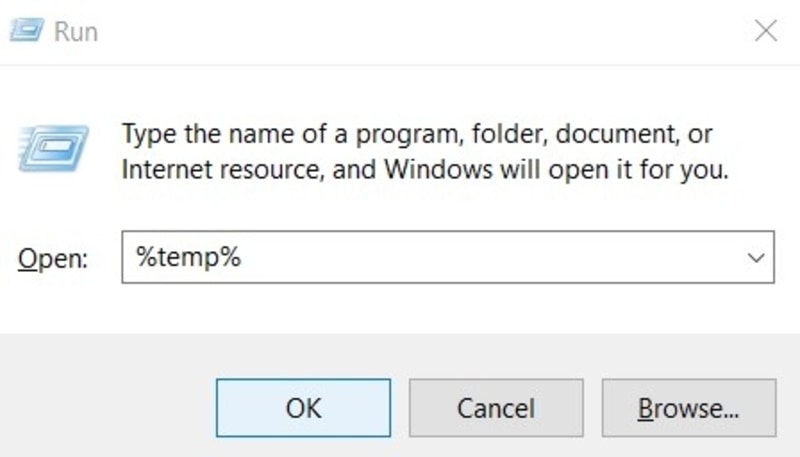Click the "Run" title text
The width and height of the screenshot is (800, 457).
tap(76, 32)
